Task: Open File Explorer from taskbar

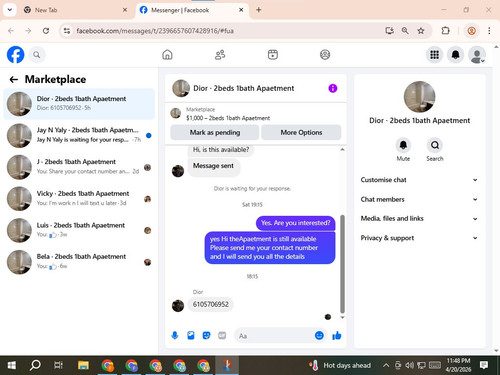Action: [x=83, y=366]
